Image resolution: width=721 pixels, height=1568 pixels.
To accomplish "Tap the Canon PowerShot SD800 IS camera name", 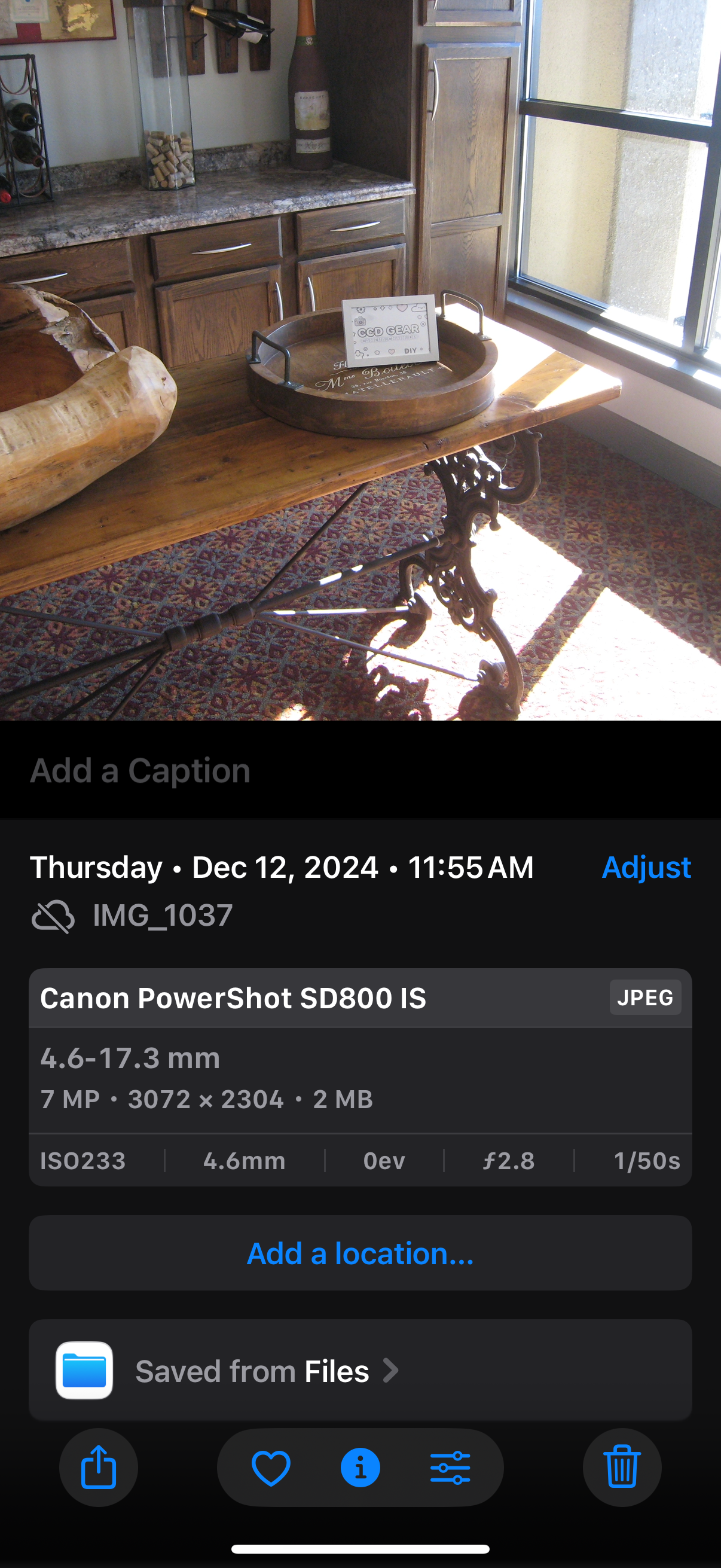I will 233,998.
